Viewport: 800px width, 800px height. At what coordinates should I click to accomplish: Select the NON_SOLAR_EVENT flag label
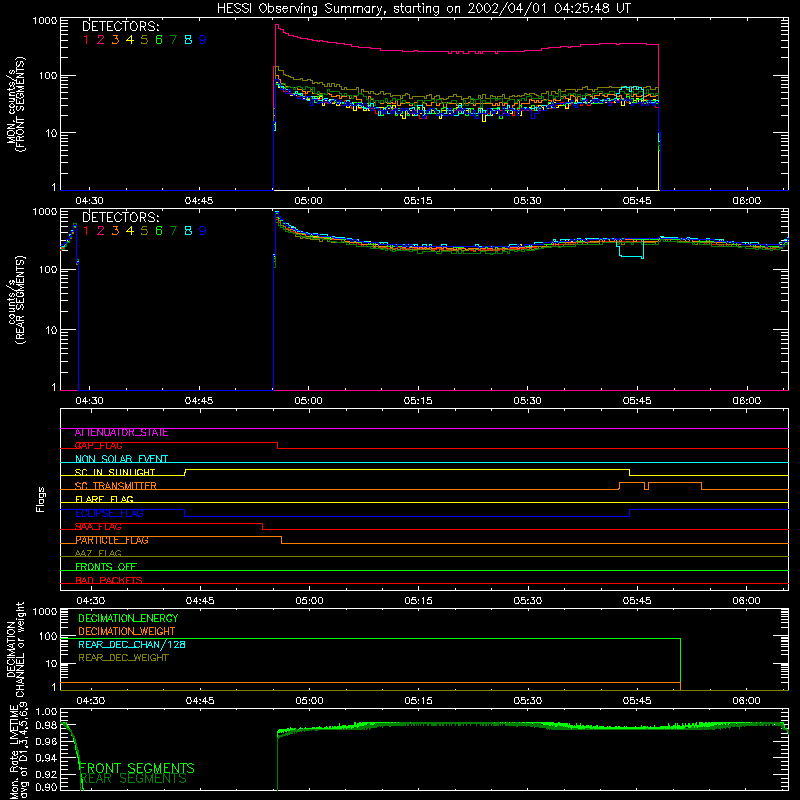pos(121,459)
